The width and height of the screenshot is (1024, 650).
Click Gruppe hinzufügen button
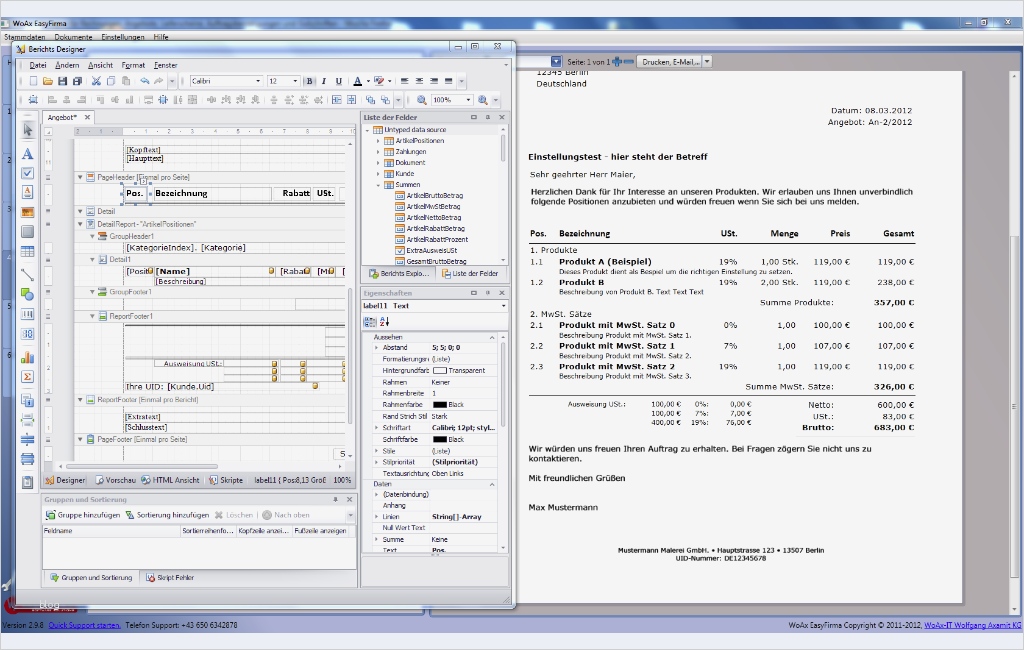point(83,515)
